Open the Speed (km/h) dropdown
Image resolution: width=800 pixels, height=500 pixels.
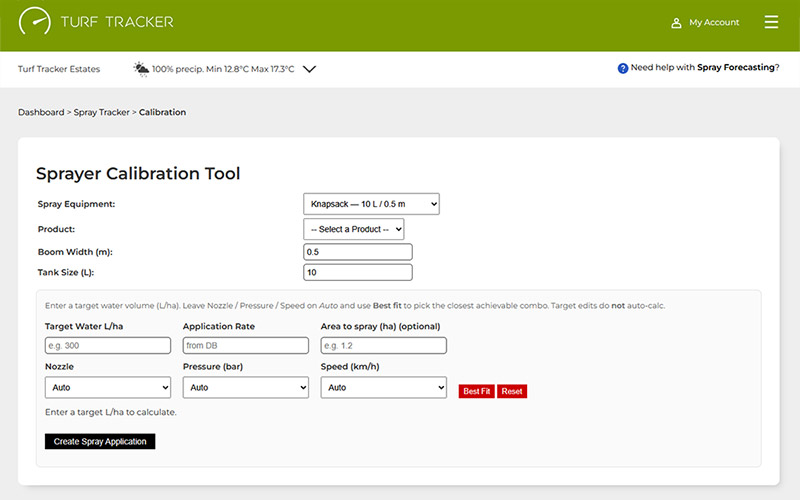point(383,387)
